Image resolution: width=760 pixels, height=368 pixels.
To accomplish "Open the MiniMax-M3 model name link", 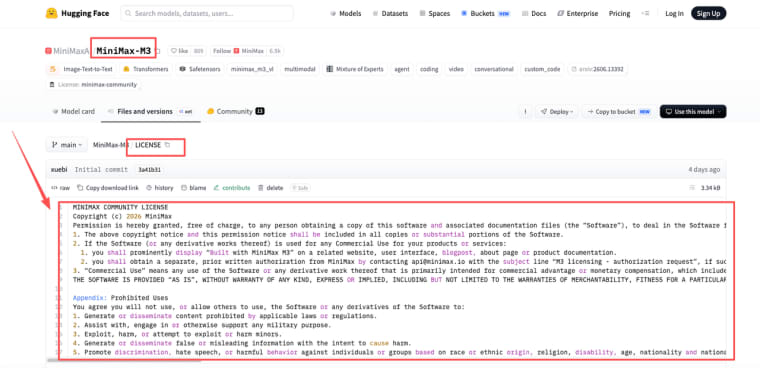I will click(x=123, y=50).
